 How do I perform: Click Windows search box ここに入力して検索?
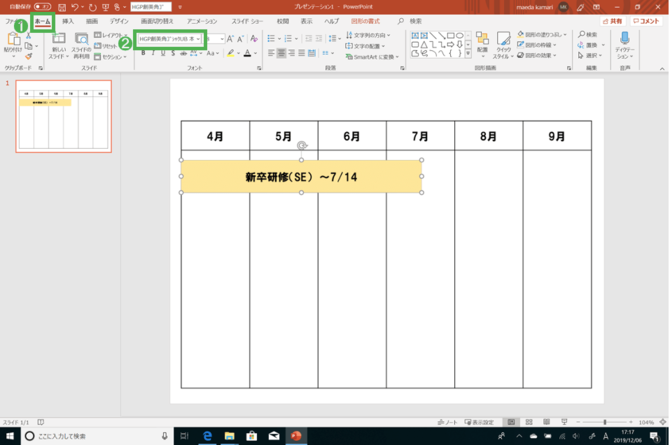pyautogui.click(x=97, y=436)
